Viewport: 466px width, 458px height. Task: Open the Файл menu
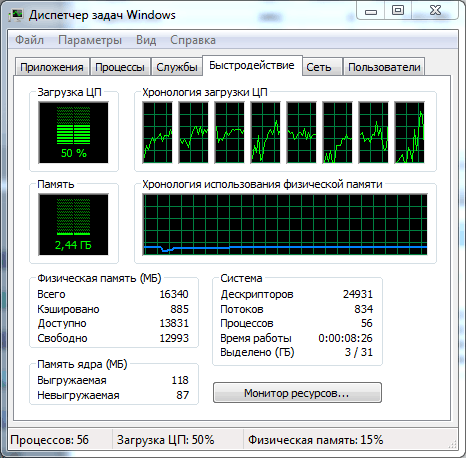point(29,40)
